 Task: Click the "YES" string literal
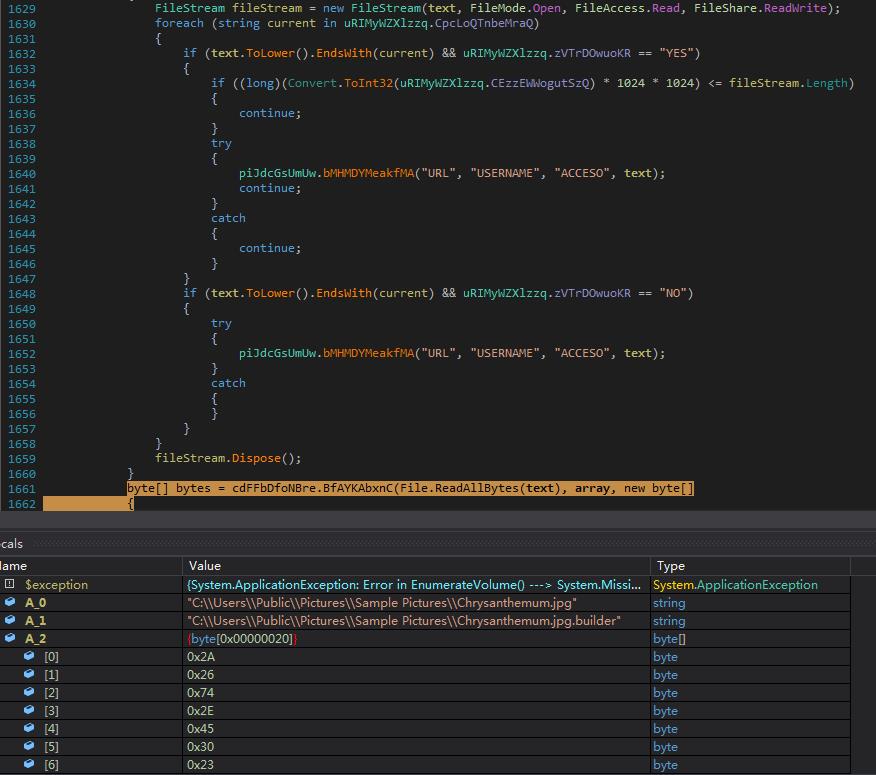(676, 53)
